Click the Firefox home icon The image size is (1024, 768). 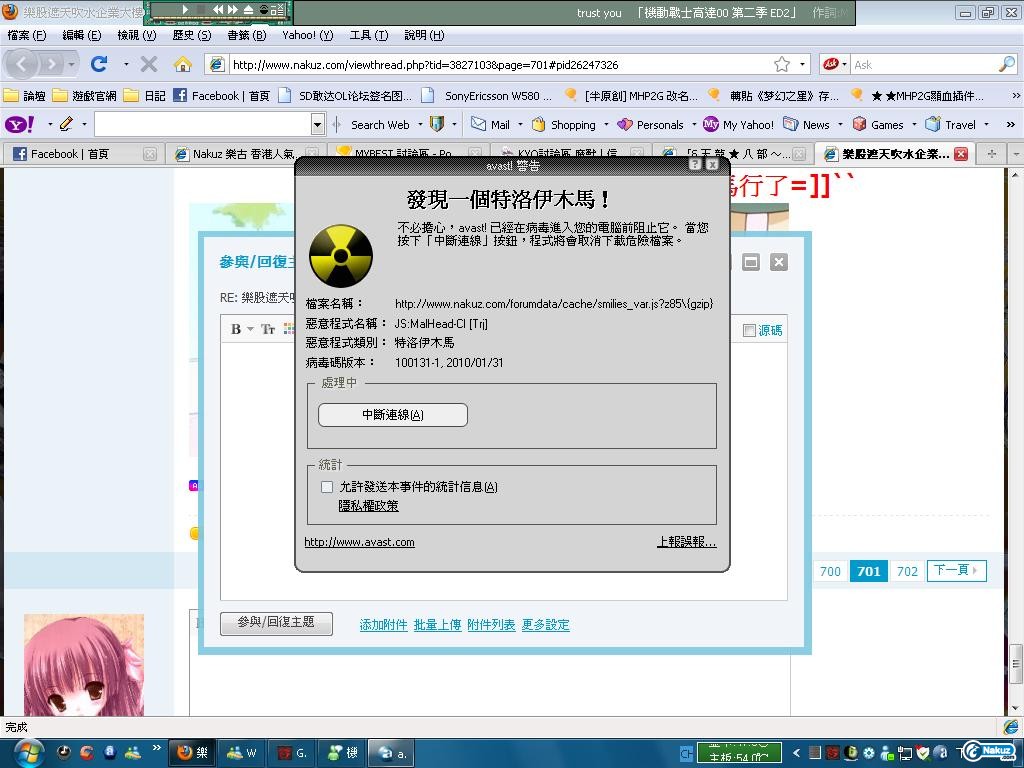[x=182, y=64]
